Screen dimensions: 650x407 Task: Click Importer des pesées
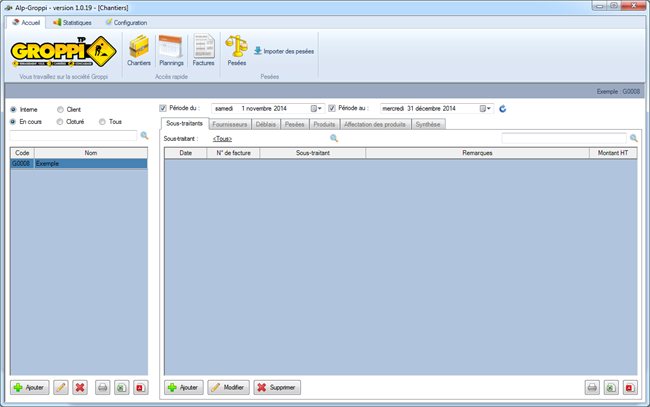pos(283,50)
